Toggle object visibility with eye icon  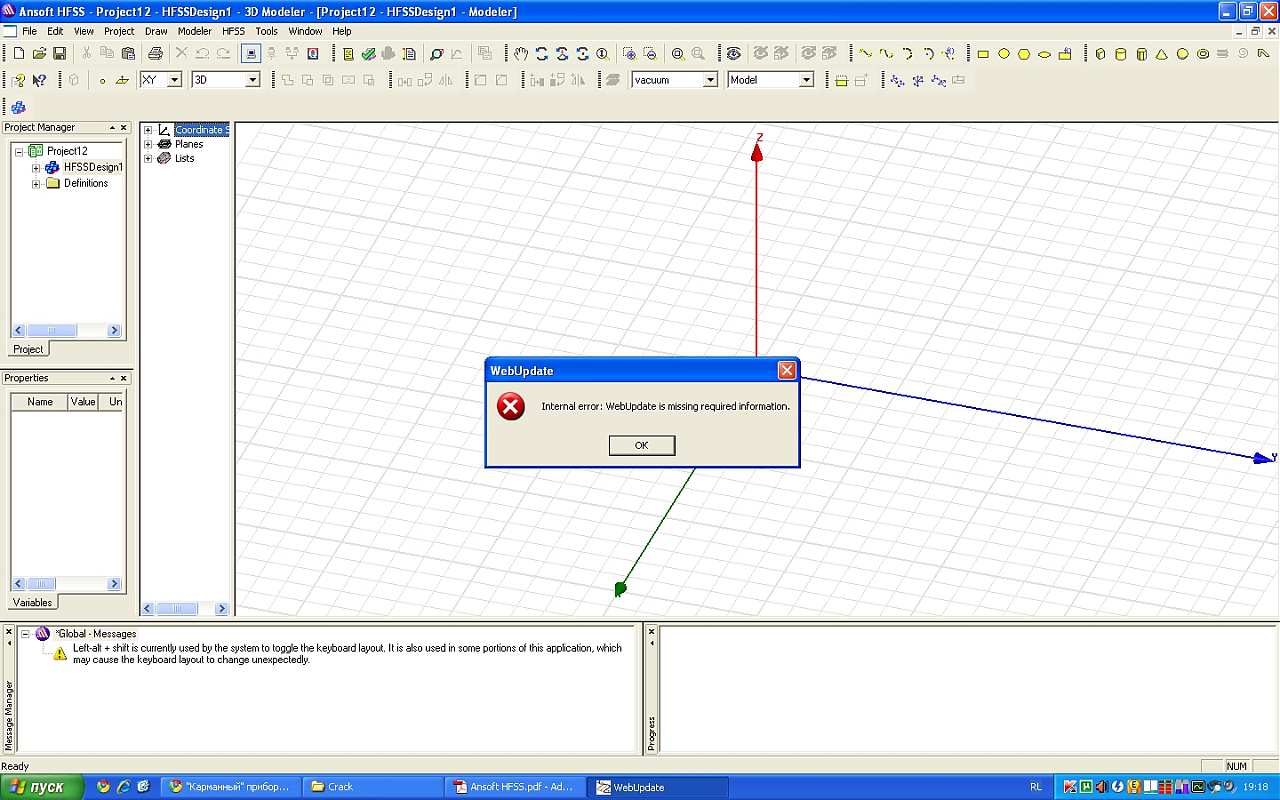[x=733, y=54]
